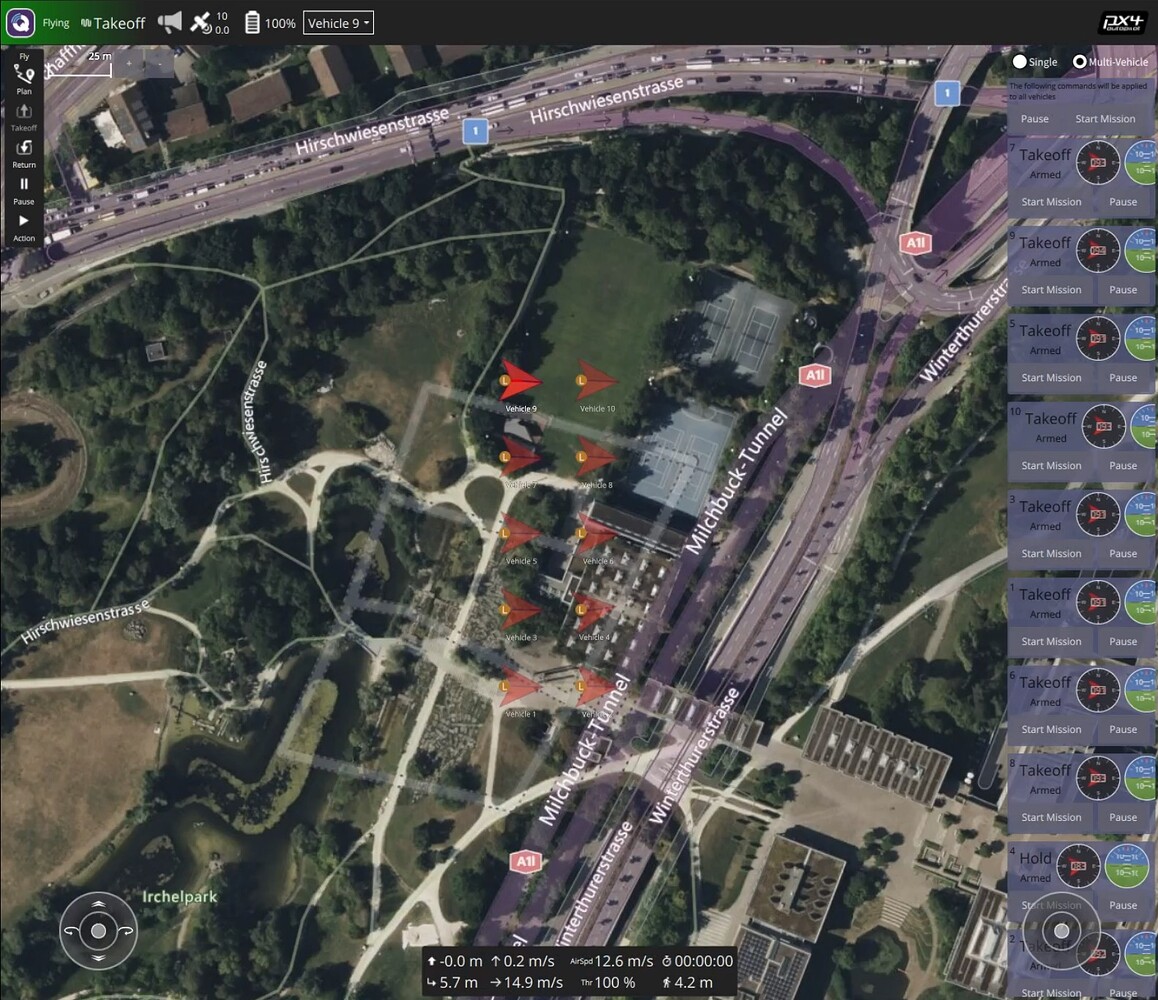This screenshot has height=1000, width=1158.
Task: Open the QGroundControl app menu via the Q logo
Action: (20, 21)
